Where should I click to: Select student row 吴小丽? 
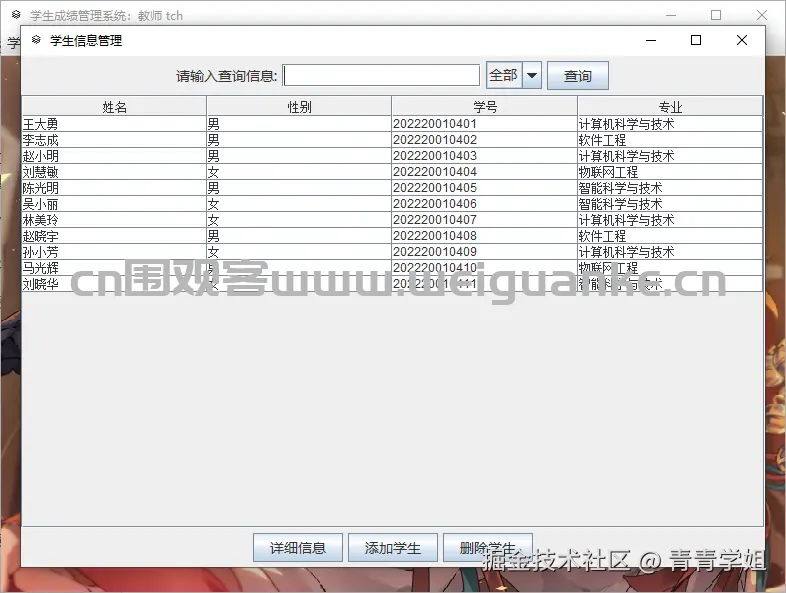click(x=392, y=204)
